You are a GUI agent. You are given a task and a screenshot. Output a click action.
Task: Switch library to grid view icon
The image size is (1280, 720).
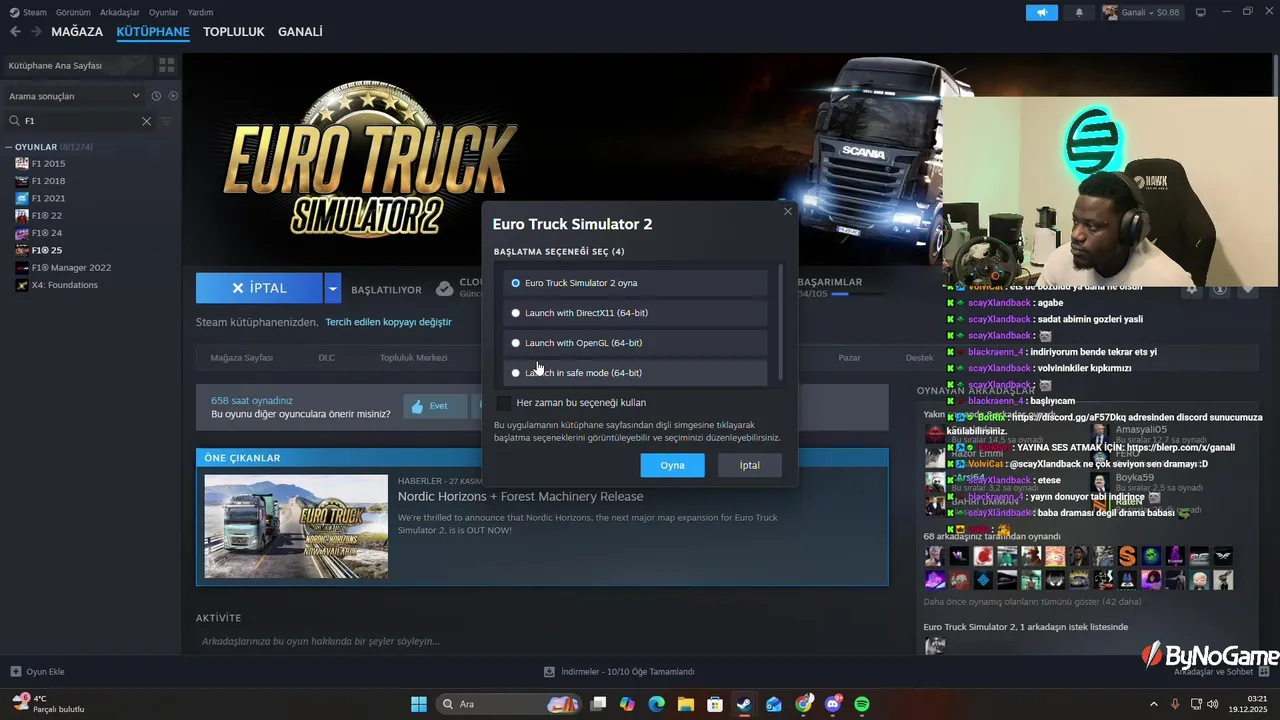pos(166,65)
